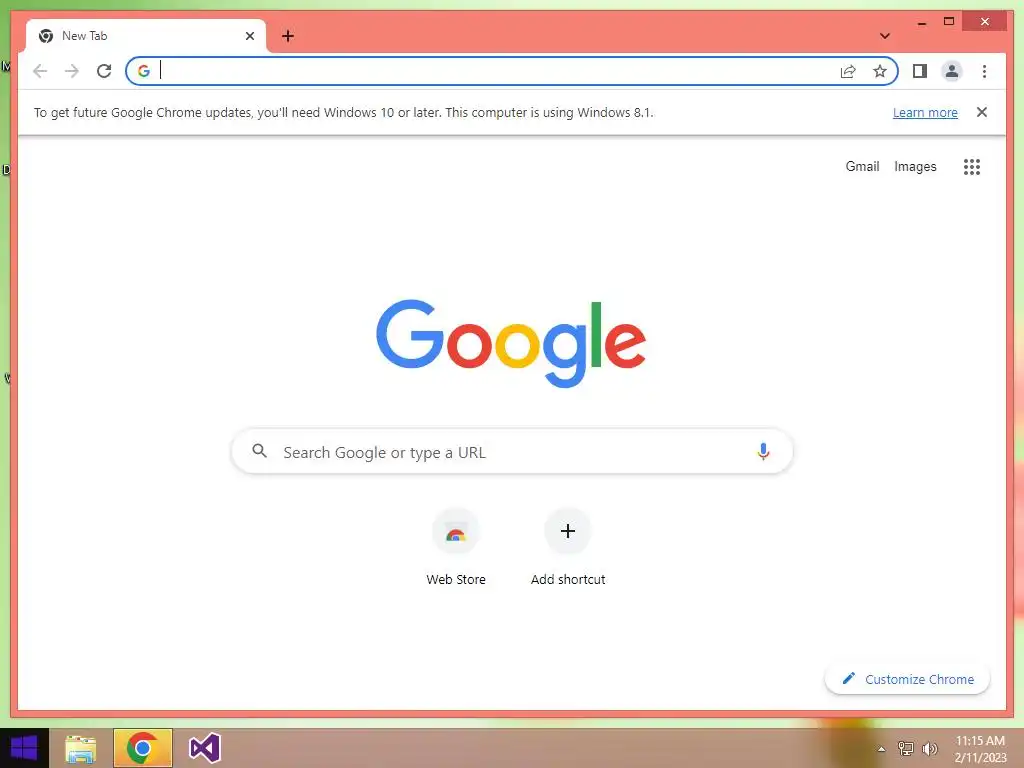This screenshot has height=768, width=1024.
Task: Open File Explorer from taskbar
Action: click(81, 748)
